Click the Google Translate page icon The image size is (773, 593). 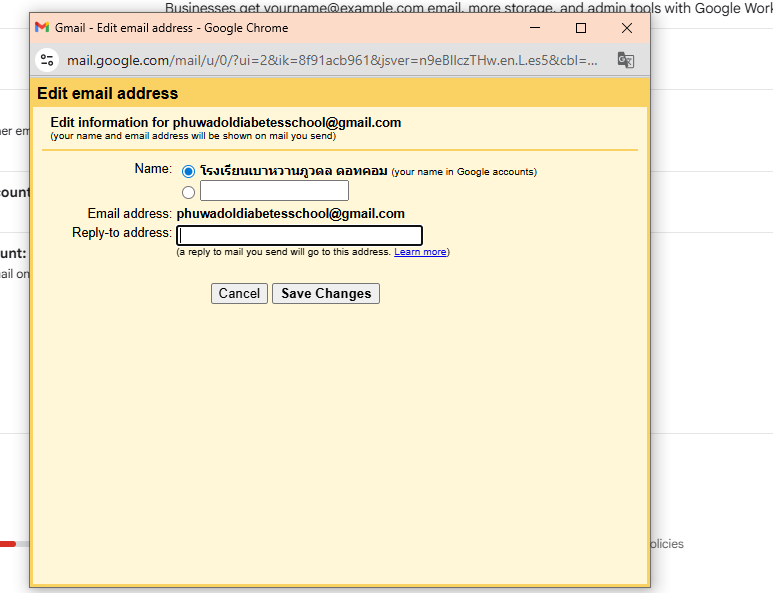[625, 60]
